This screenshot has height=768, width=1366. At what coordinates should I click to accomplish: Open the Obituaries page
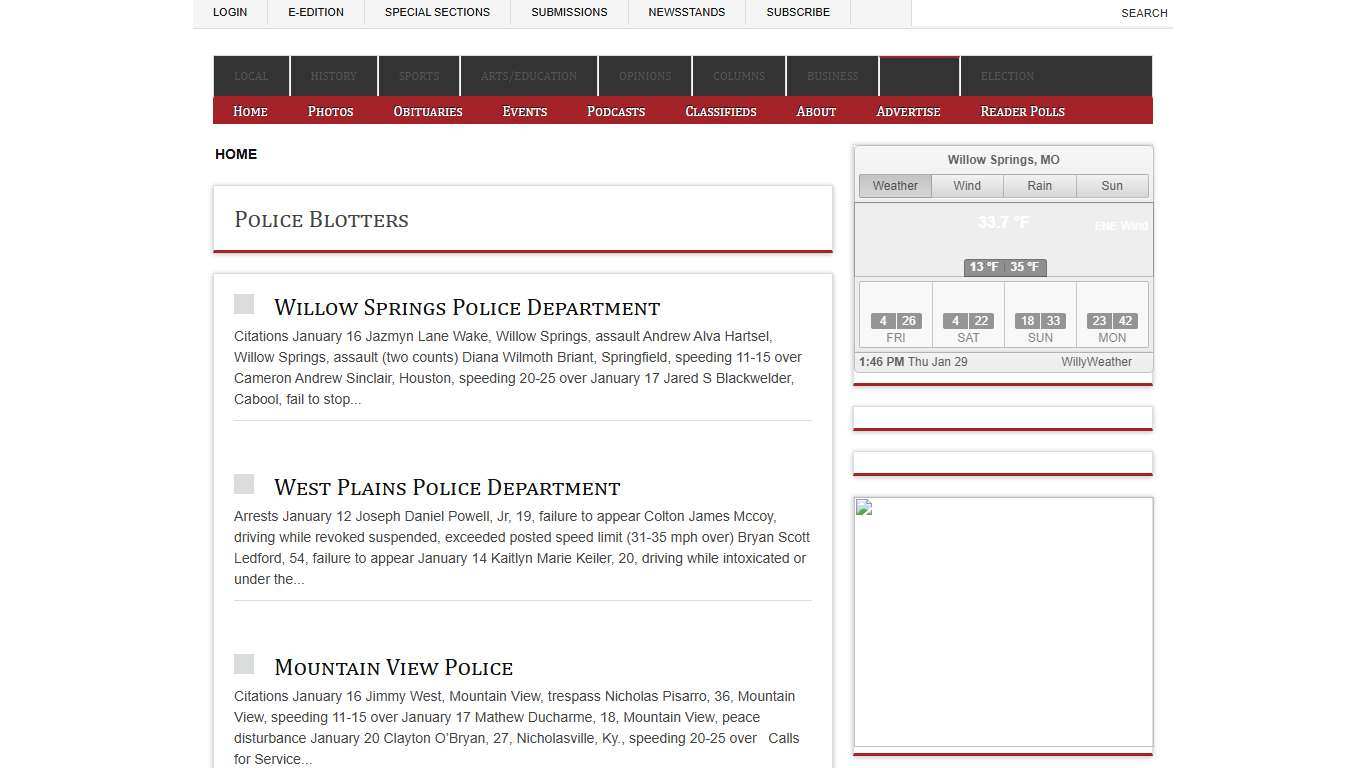[427, 111]
